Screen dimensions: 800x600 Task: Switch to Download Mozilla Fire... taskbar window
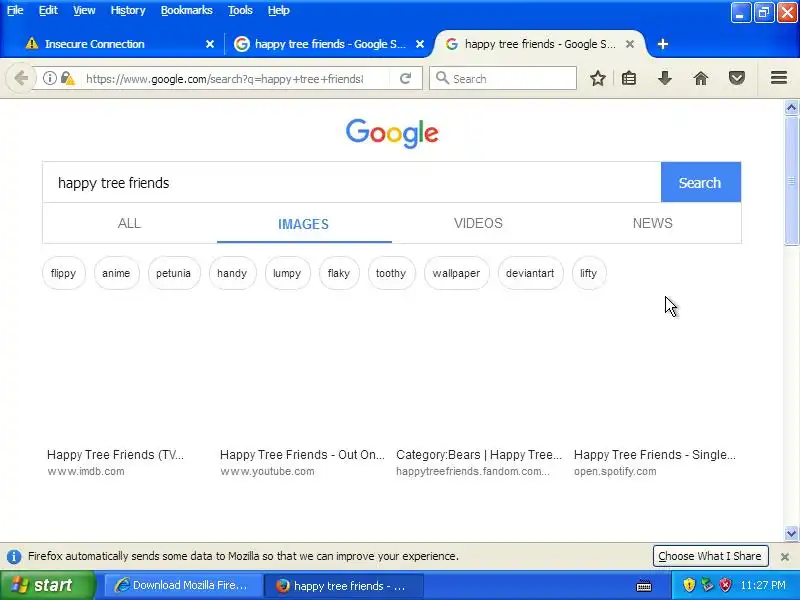184,585
